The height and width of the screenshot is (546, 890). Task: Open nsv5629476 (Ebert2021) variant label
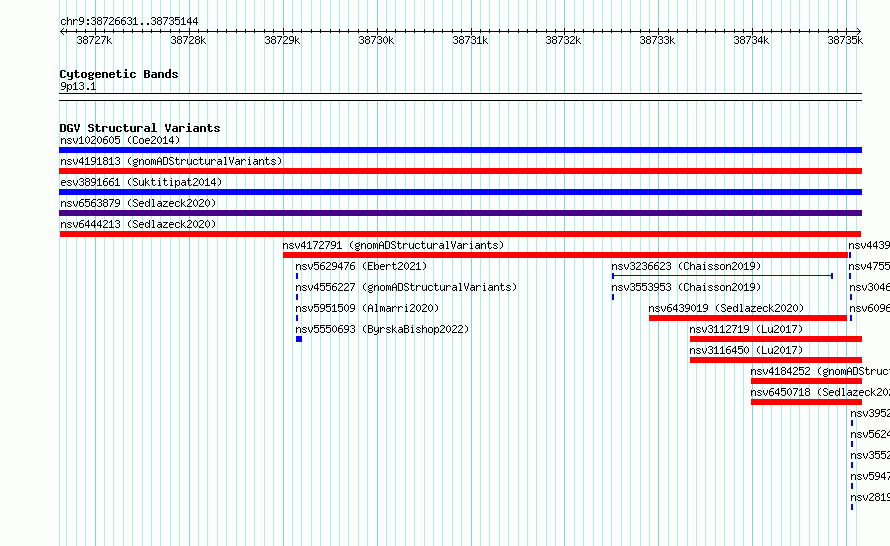point(361,266)
